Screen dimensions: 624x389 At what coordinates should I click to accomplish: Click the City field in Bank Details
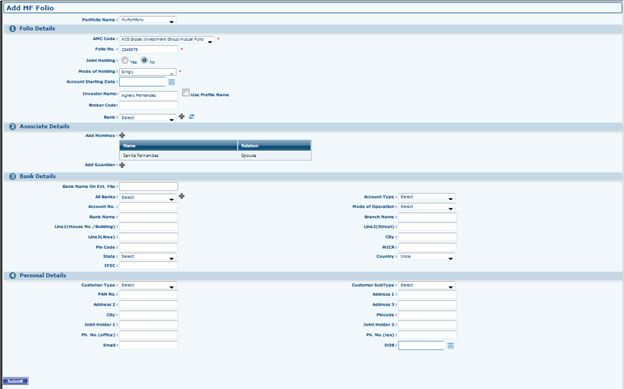coord(427,237)
